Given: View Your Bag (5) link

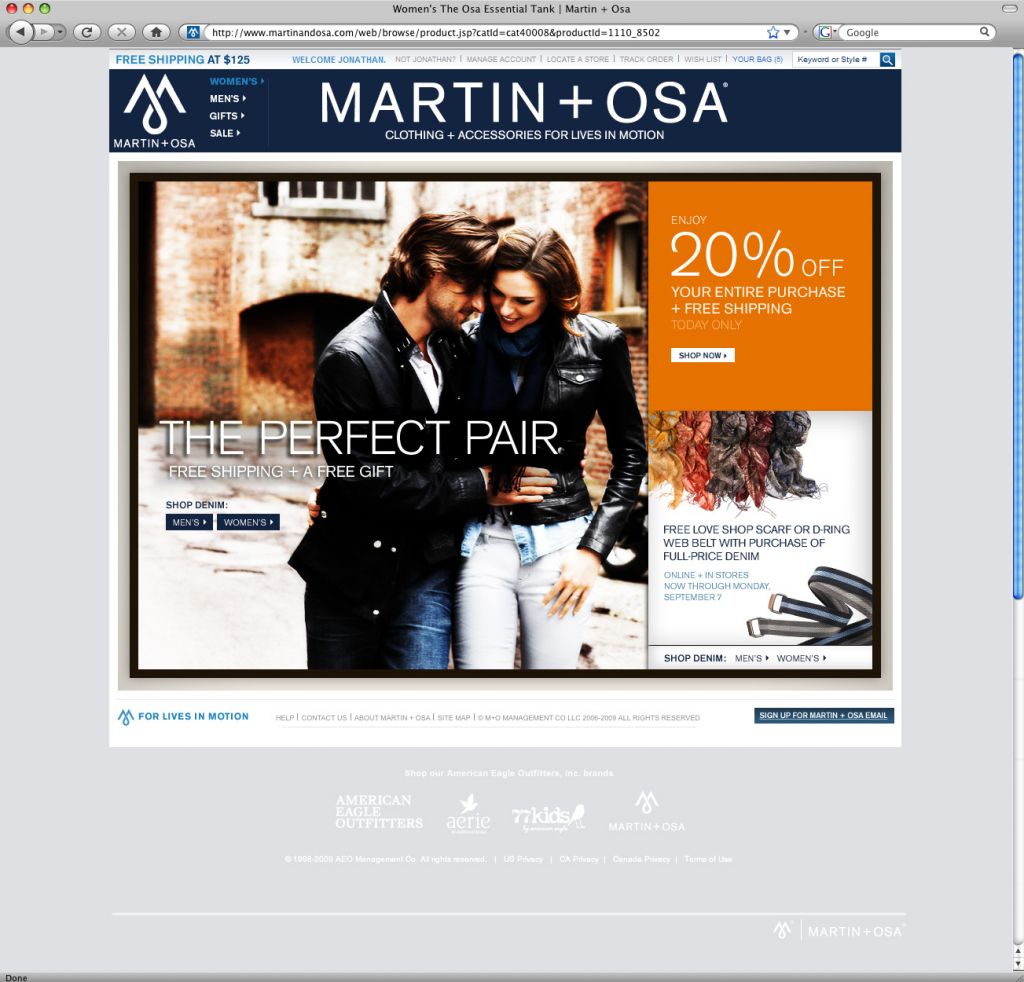Looking at the screenshot, I should click(757, 59).
